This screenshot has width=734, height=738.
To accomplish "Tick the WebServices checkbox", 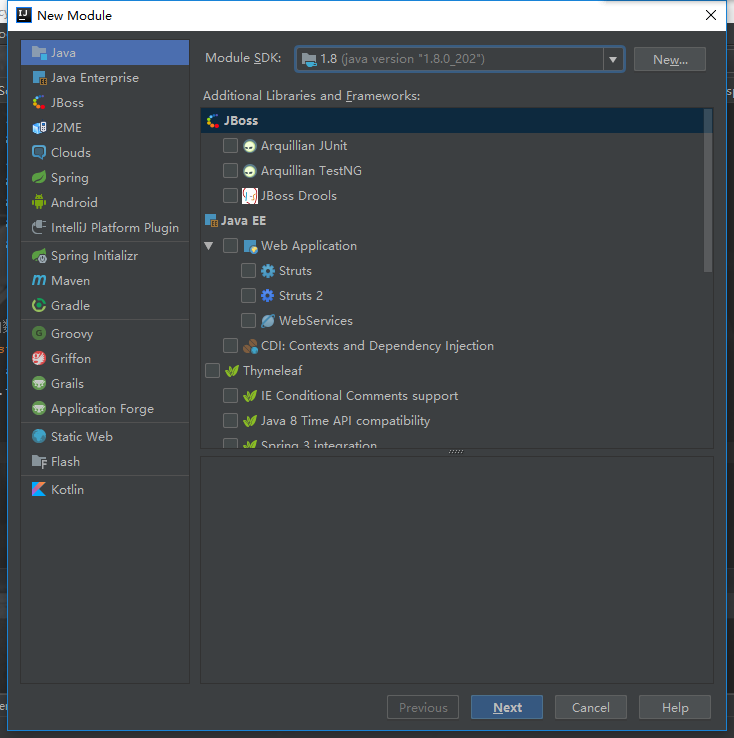I will [x=248, y=321].
